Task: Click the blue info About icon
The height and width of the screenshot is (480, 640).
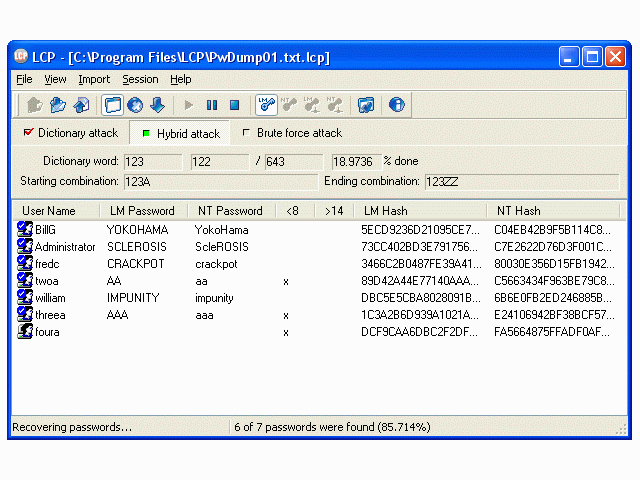Action: click(x=397, y=104)
